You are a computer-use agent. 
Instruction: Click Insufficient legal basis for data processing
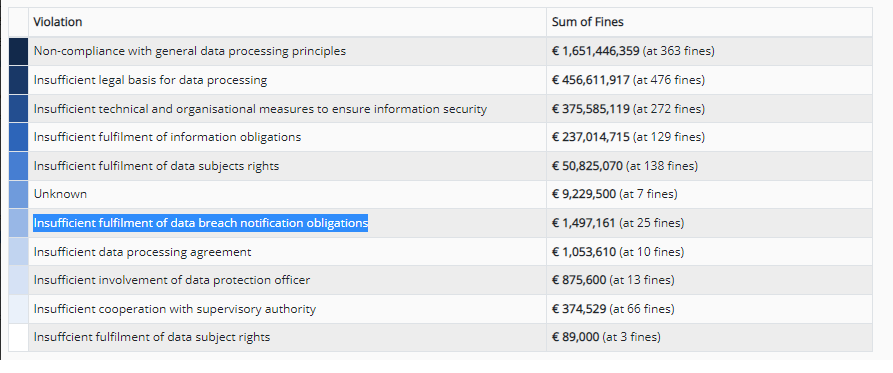[150, 80]
